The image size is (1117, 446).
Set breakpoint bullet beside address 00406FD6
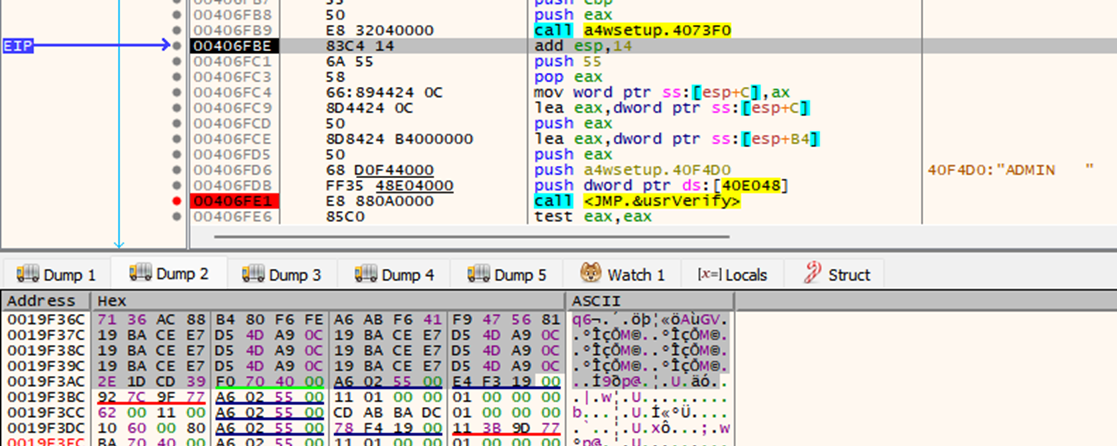177,170
